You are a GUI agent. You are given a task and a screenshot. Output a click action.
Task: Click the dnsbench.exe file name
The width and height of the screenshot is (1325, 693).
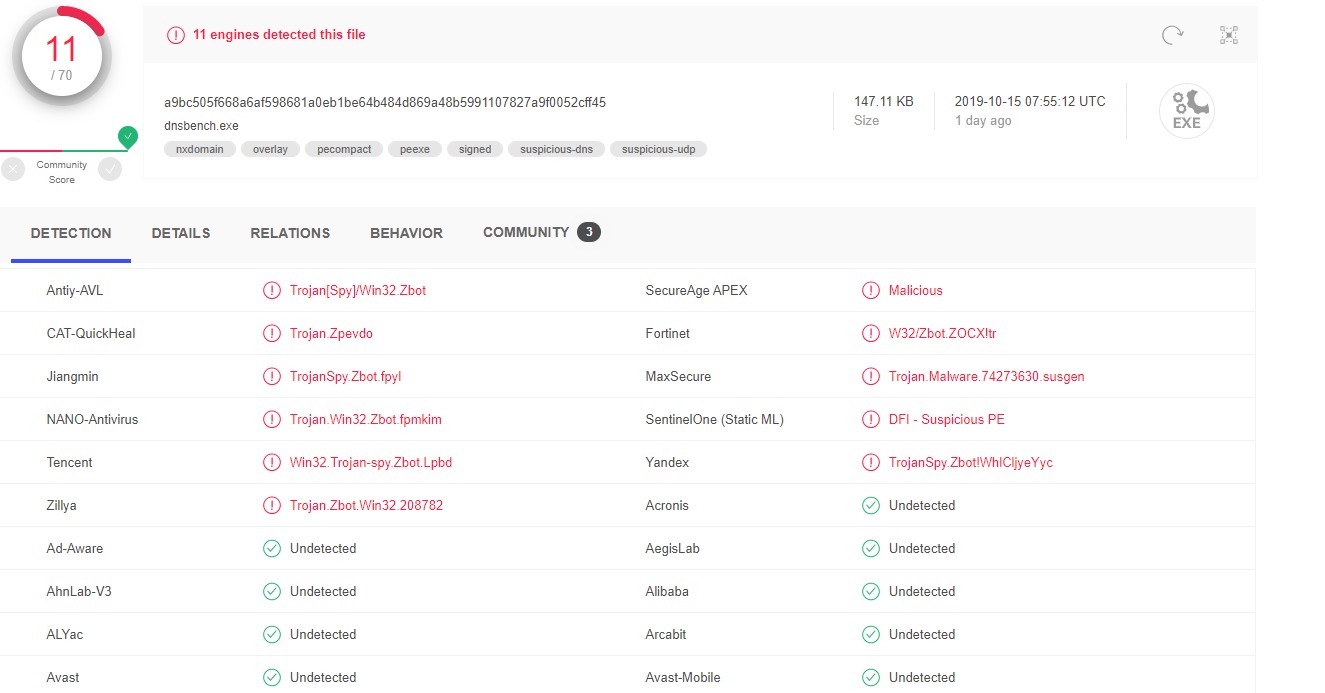(x=201, y=126)
